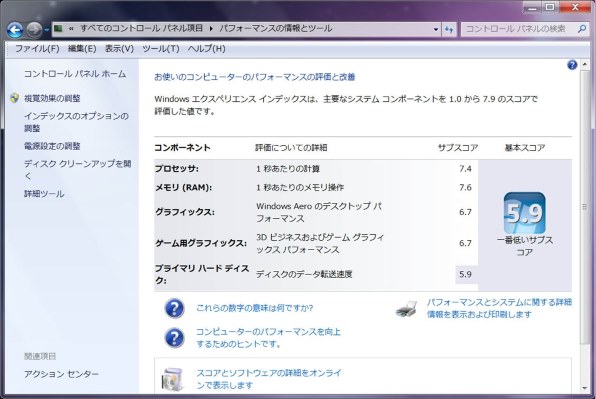Open アクション センター link

click(61, 374)
